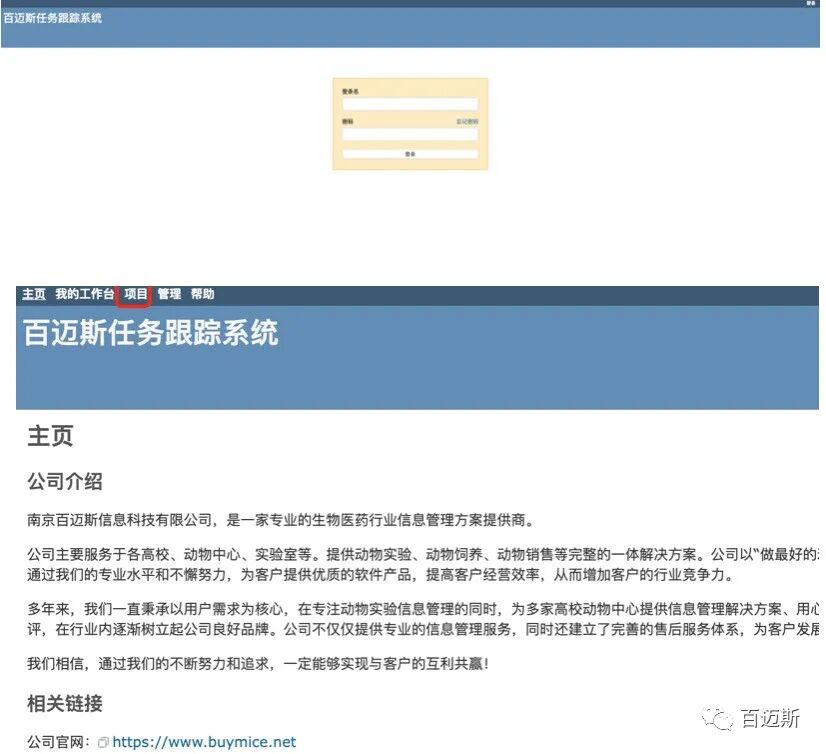Open the 忘记密码 forgot password link
Image resolution: width=826 pixels, height=754 pixels.
pos(466,121)
